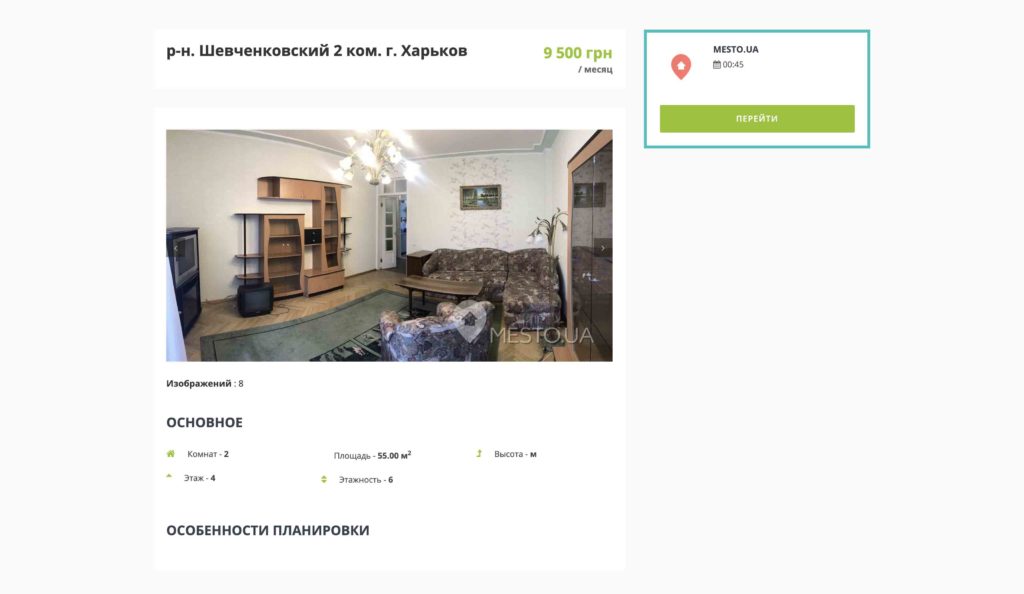This screenshot has width=1024, height=594.
Task: Show the previous photo with left arrow
Action: pos(176,248)
